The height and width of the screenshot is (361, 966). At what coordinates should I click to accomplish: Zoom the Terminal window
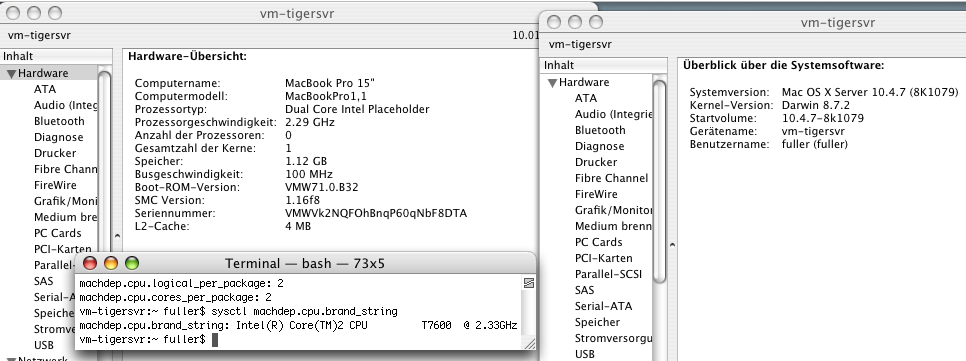132,264
